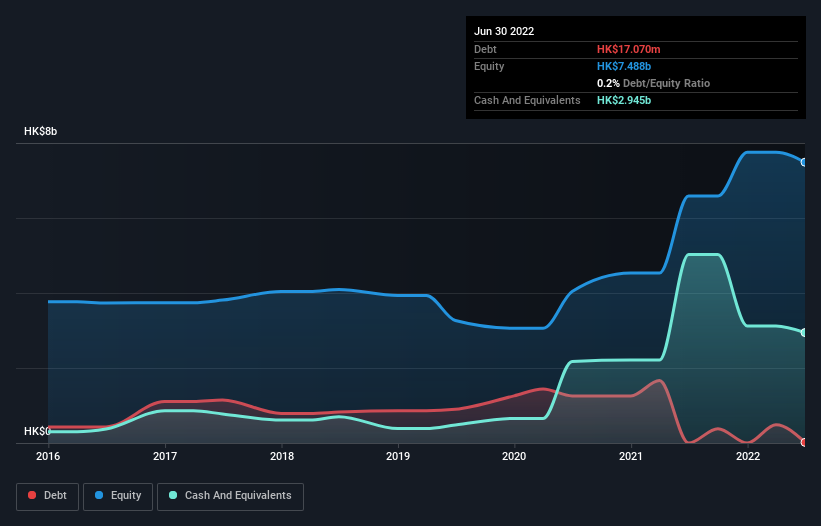Image resolution: width=821 pixels, height=526 pixels.
Task: Toggle the Equity series legend button
Action: (118, 496)
